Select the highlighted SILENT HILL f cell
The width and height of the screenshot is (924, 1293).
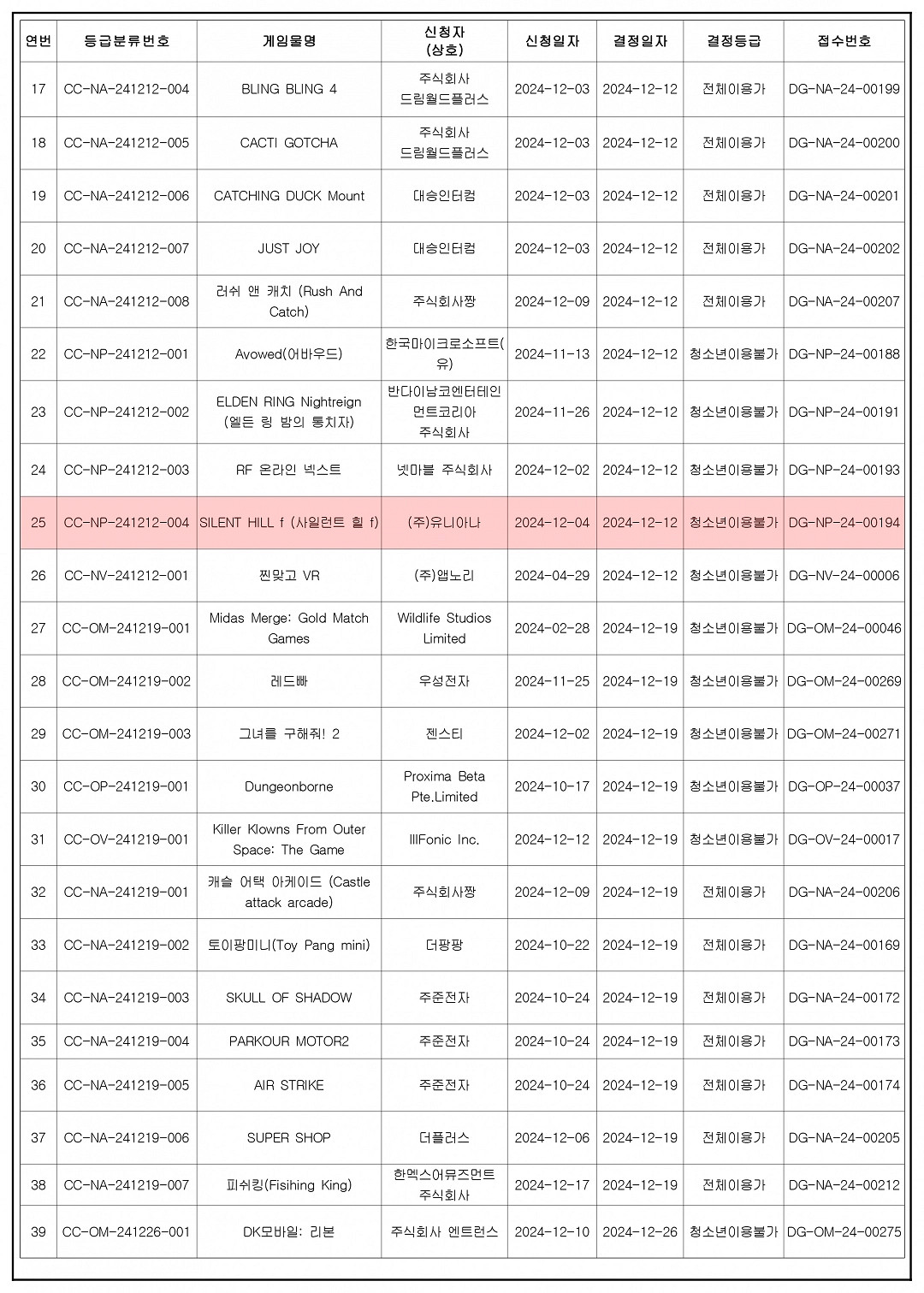pyautogui.click(x=289, y=523)
